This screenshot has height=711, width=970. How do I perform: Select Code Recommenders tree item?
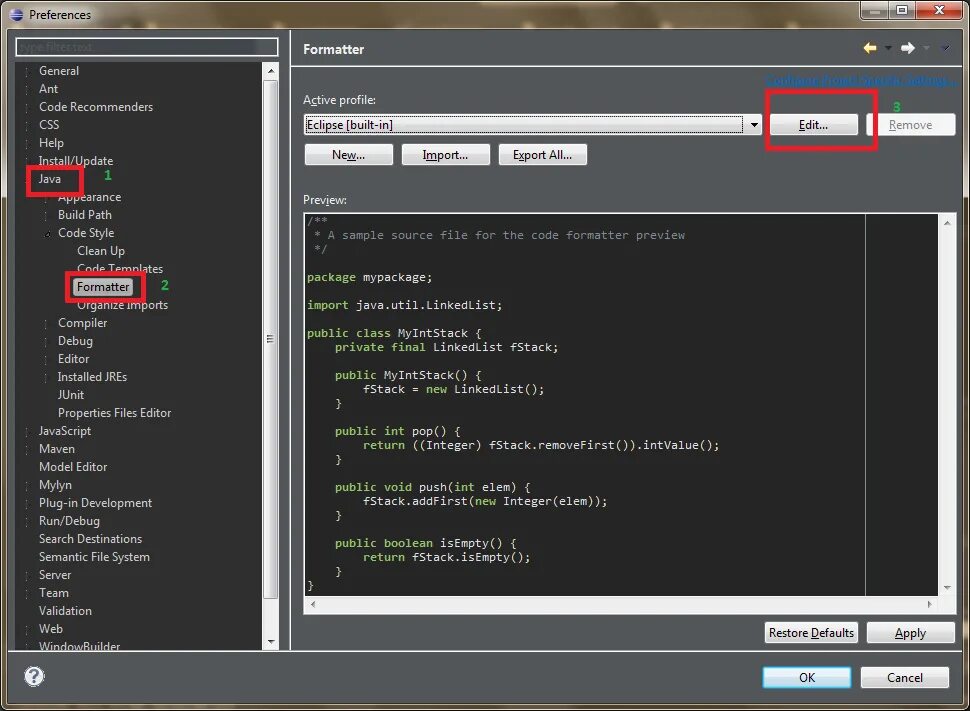[x=96, y=106]
